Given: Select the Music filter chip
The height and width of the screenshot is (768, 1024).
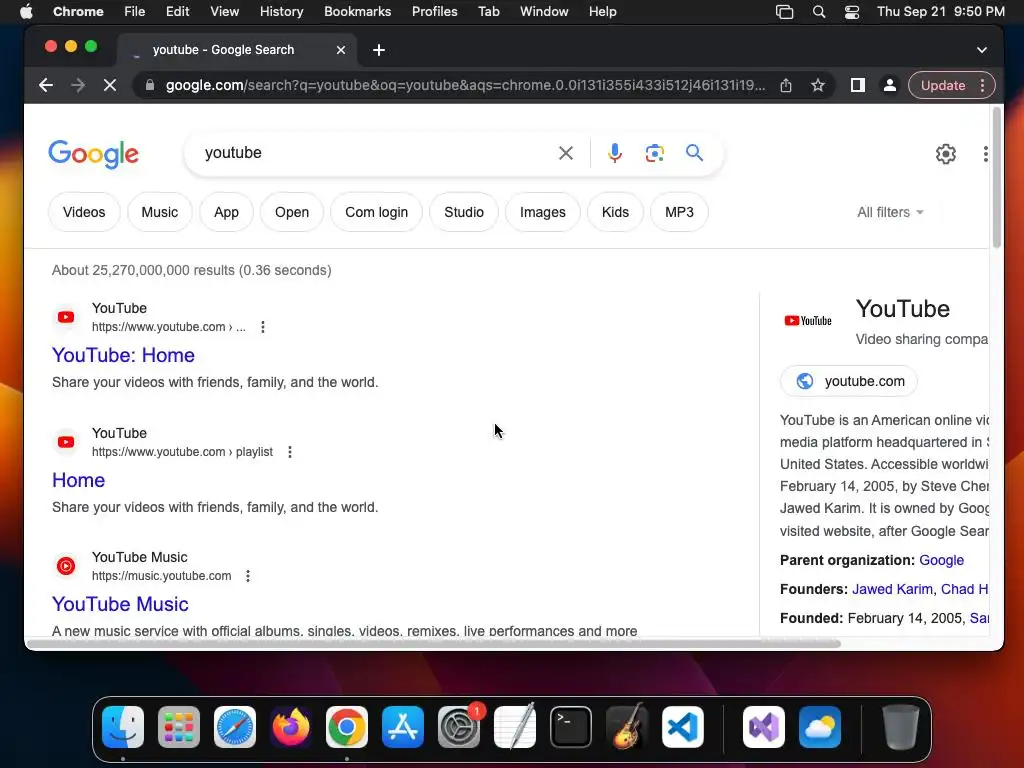Looking at the screenshot, I should click(159, 212).
